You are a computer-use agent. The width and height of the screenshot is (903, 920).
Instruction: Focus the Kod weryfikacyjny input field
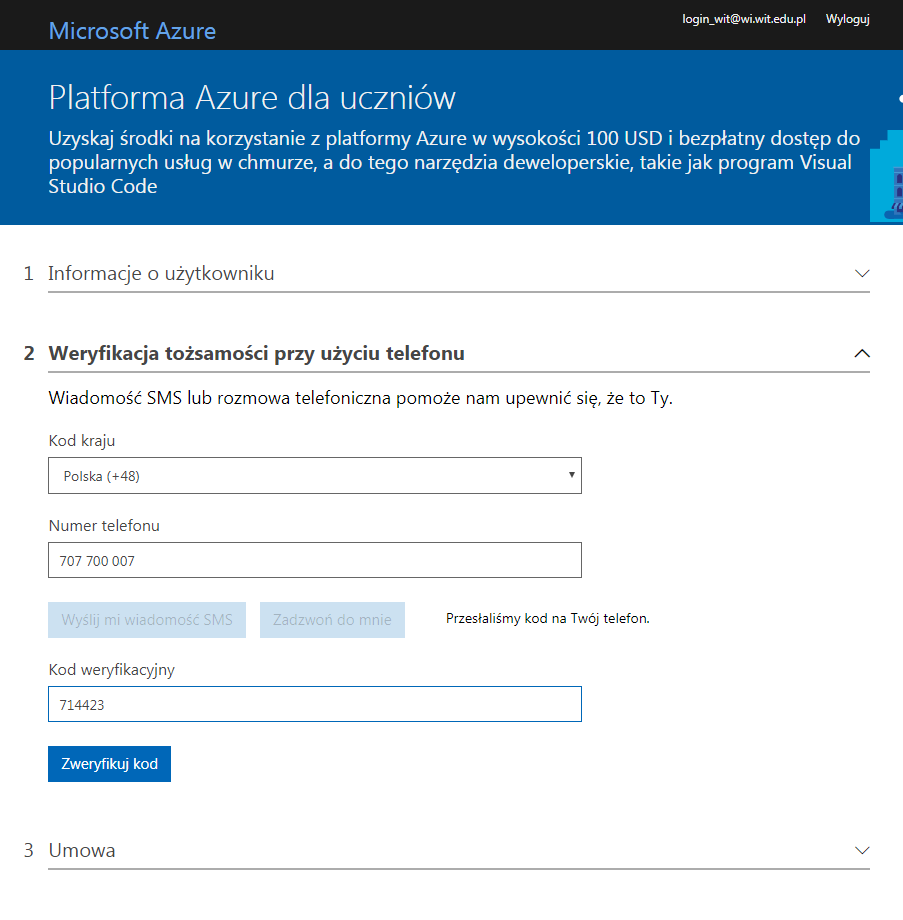[x=314, y=704]
